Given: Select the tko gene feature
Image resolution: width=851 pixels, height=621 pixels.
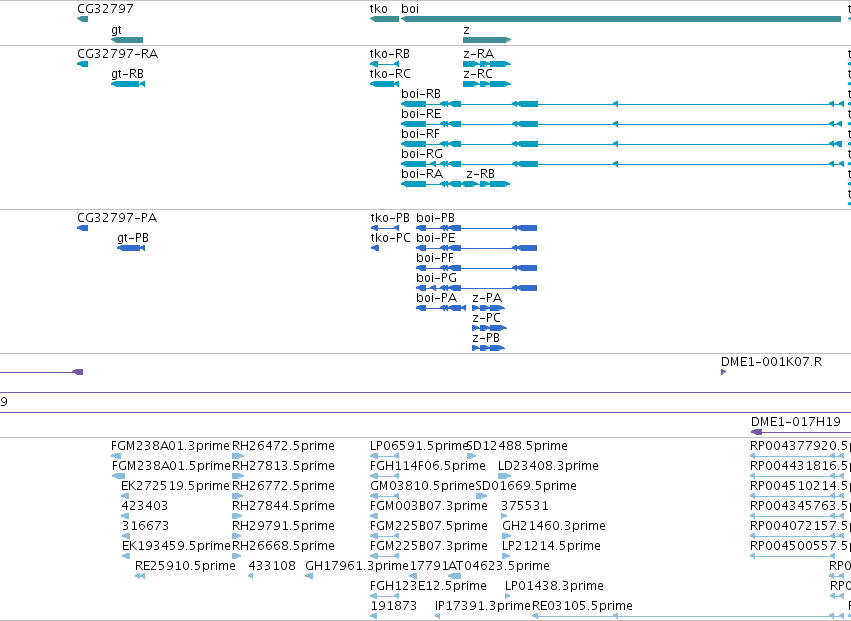Looking at the screenshot, I should point(384,19).
